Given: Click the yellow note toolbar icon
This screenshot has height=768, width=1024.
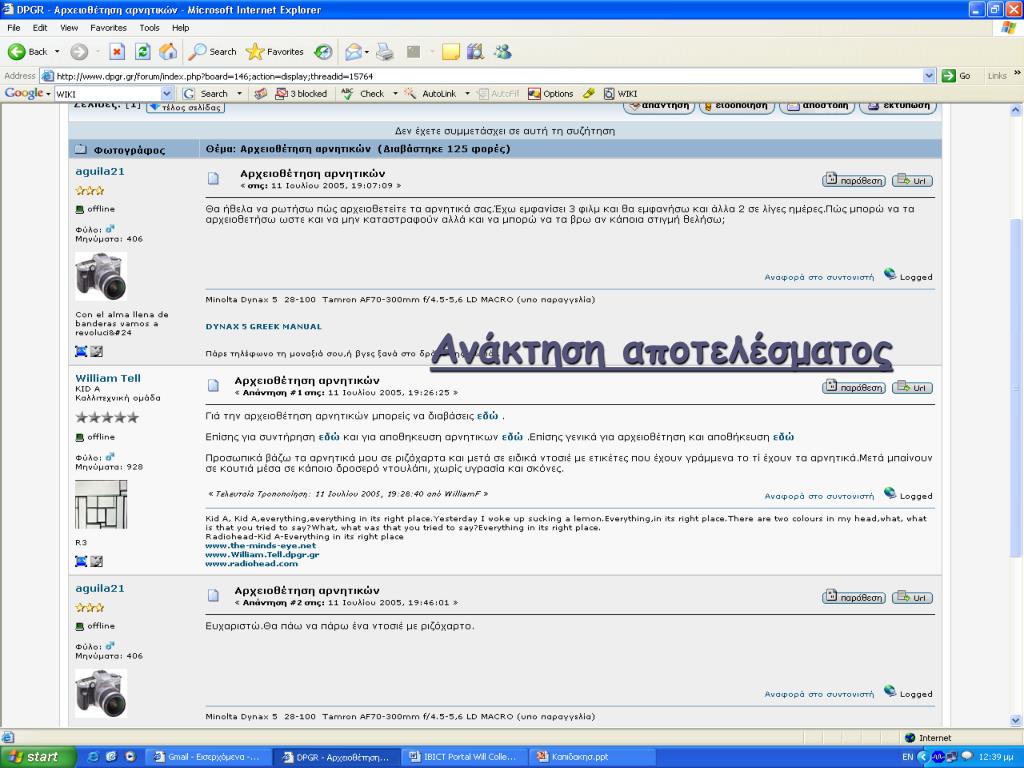Looking at the screenshot, I should coord(451,52).
